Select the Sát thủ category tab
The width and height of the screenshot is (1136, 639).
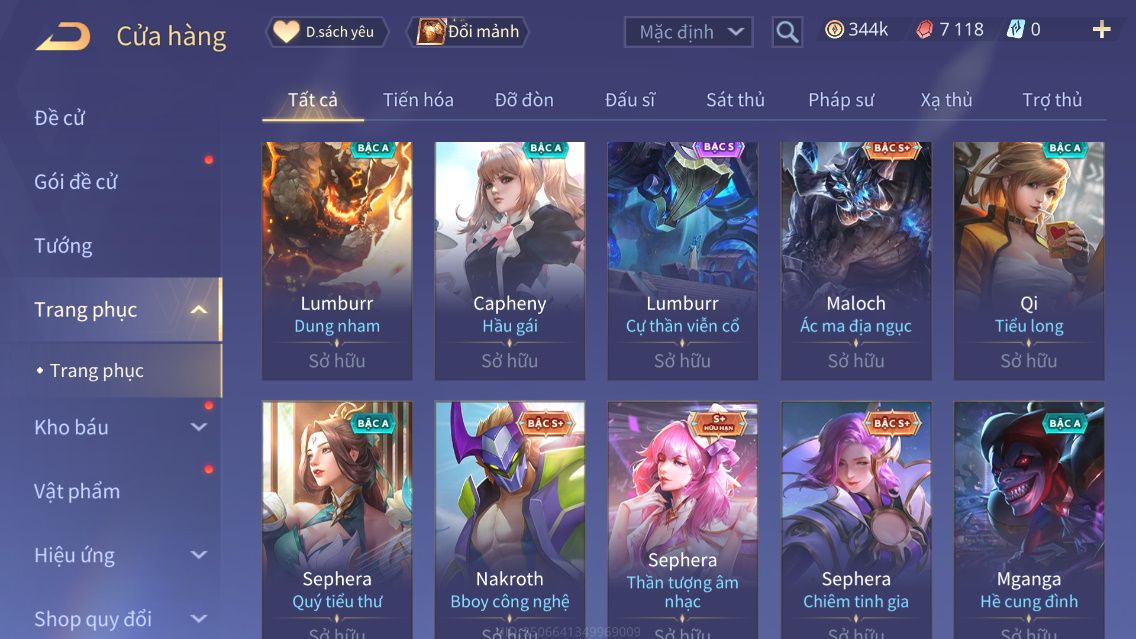pyautogui.click(x=735, y=100)
